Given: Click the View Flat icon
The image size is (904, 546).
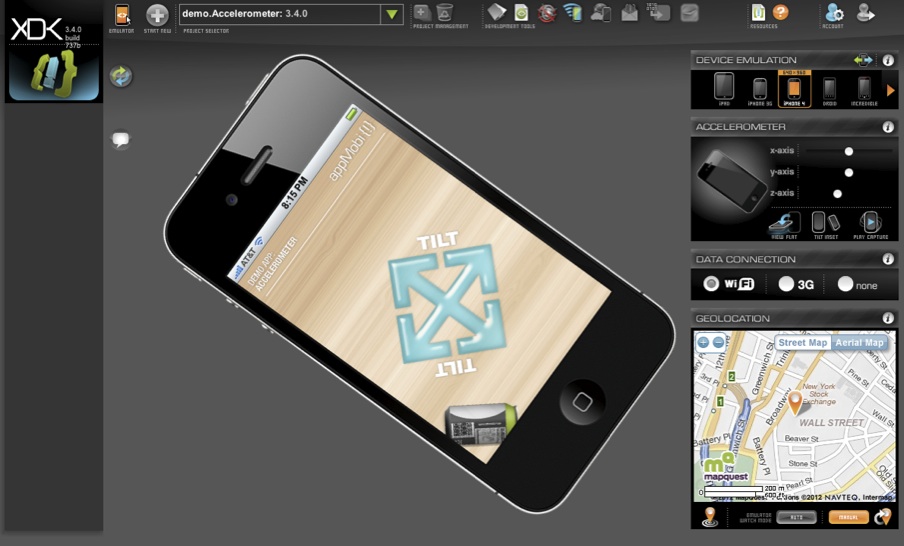Looking at the screenshot, I should pyautogui.click(x=785, y=225).
